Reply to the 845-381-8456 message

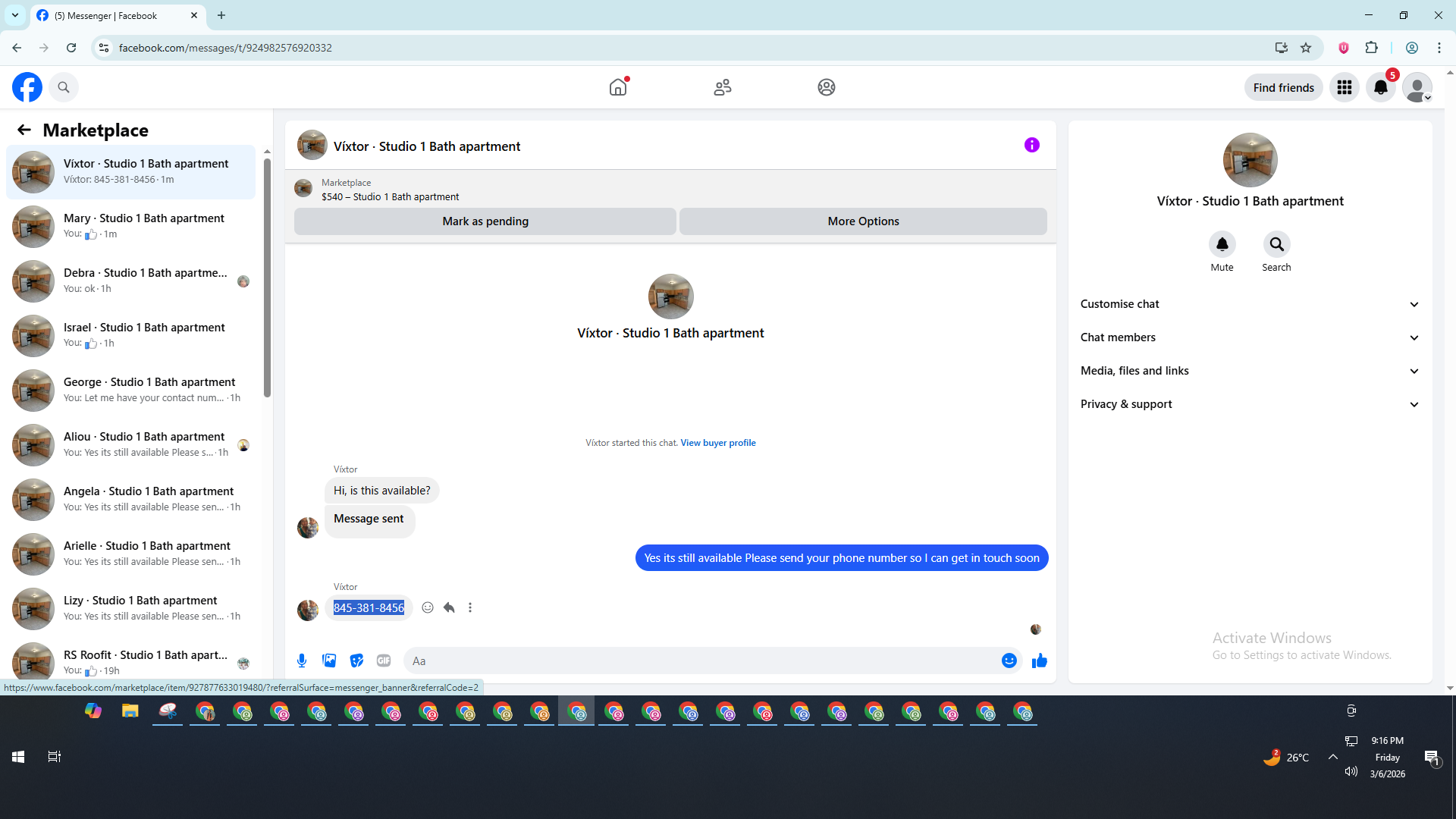click(449, 607)
